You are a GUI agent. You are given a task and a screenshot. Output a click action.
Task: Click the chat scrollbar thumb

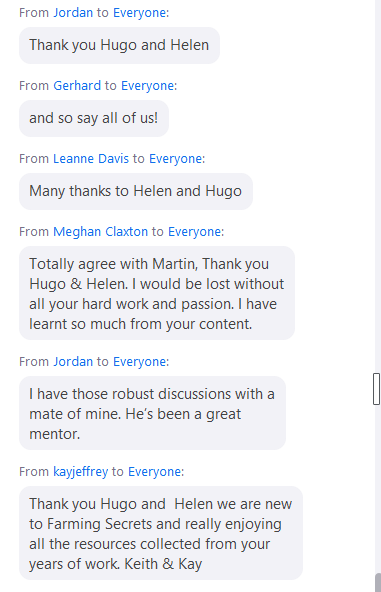(x=376, y=389)
